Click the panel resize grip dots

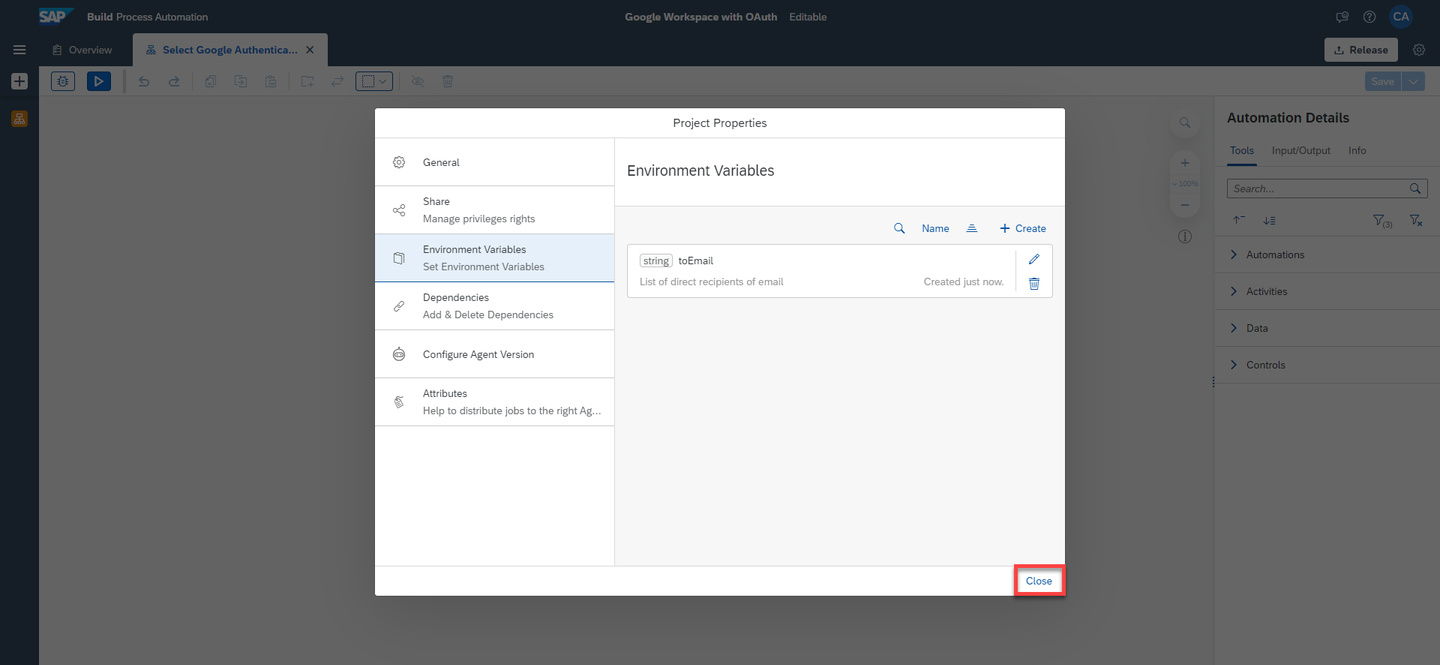point(1213,382)
